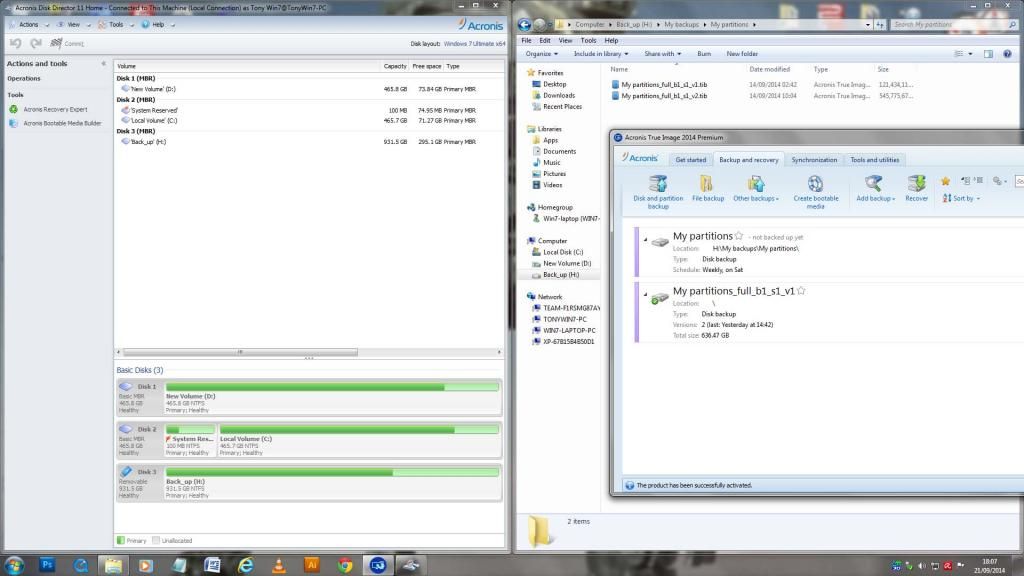Click the Back_up (H:) disk usage bar
The image size is (1024, 576).
(x=332, y=472)
